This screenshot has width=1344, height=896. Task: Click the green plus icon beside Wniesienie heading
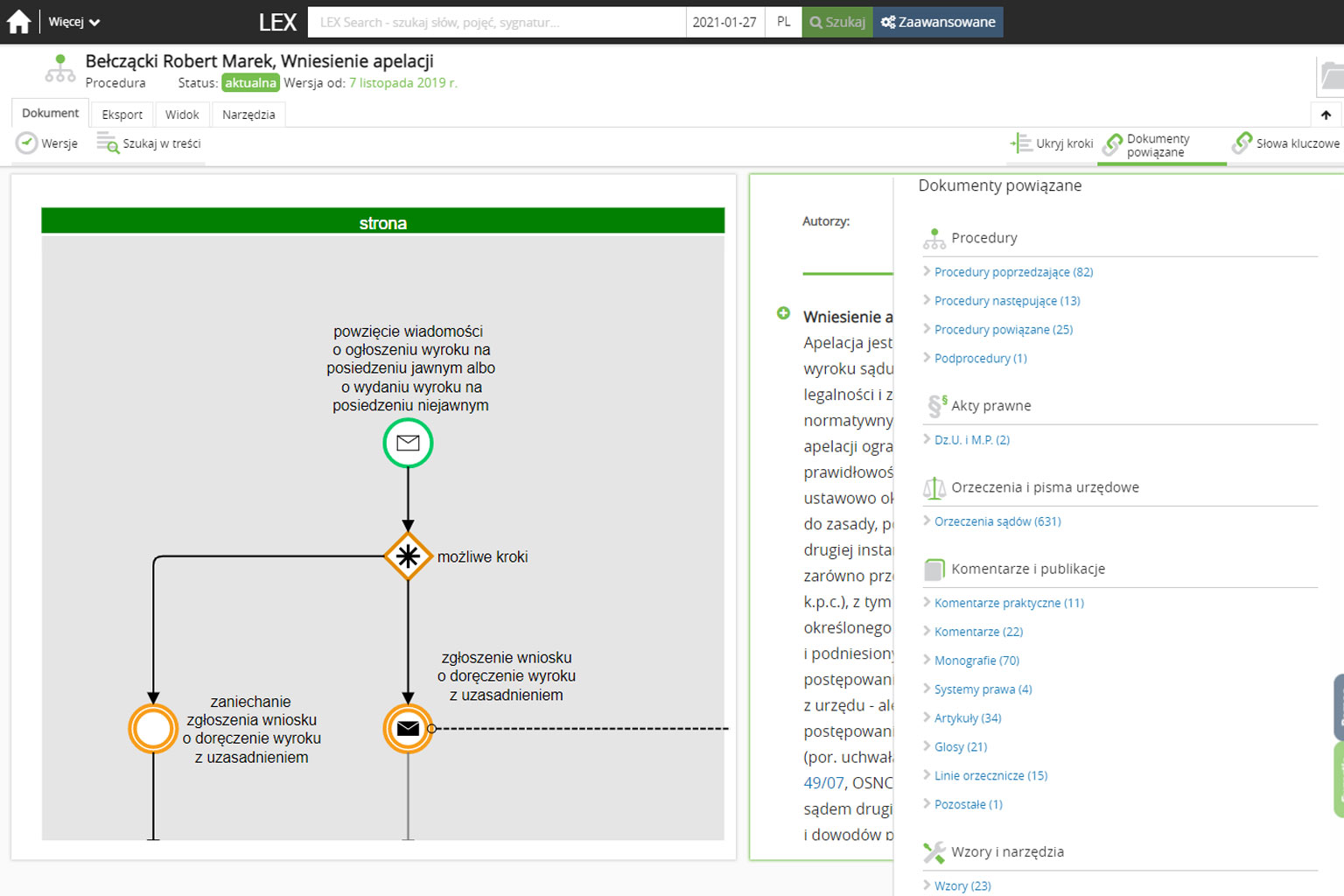coord(783,313)
